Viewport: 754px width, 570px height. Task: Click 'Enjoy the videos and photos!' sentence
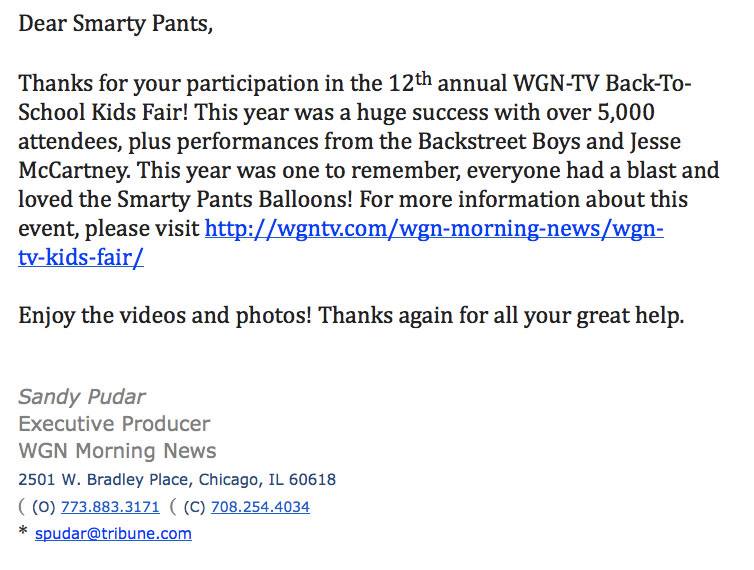(165, 316)
